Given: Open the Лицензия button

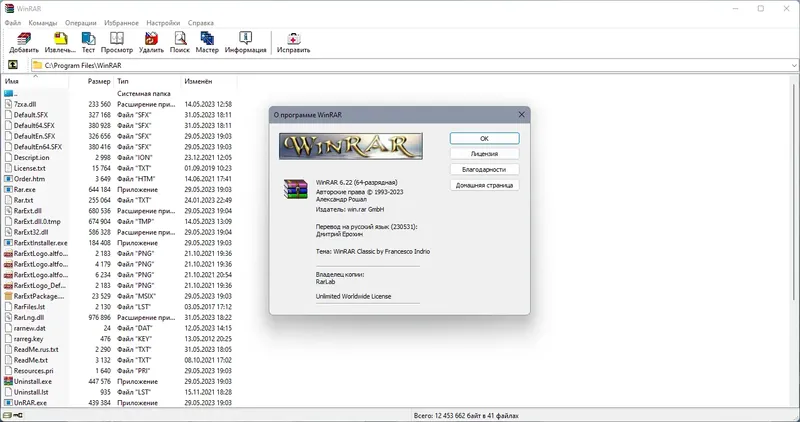Looking at the screenshot, I should click(x=484, y=154).
